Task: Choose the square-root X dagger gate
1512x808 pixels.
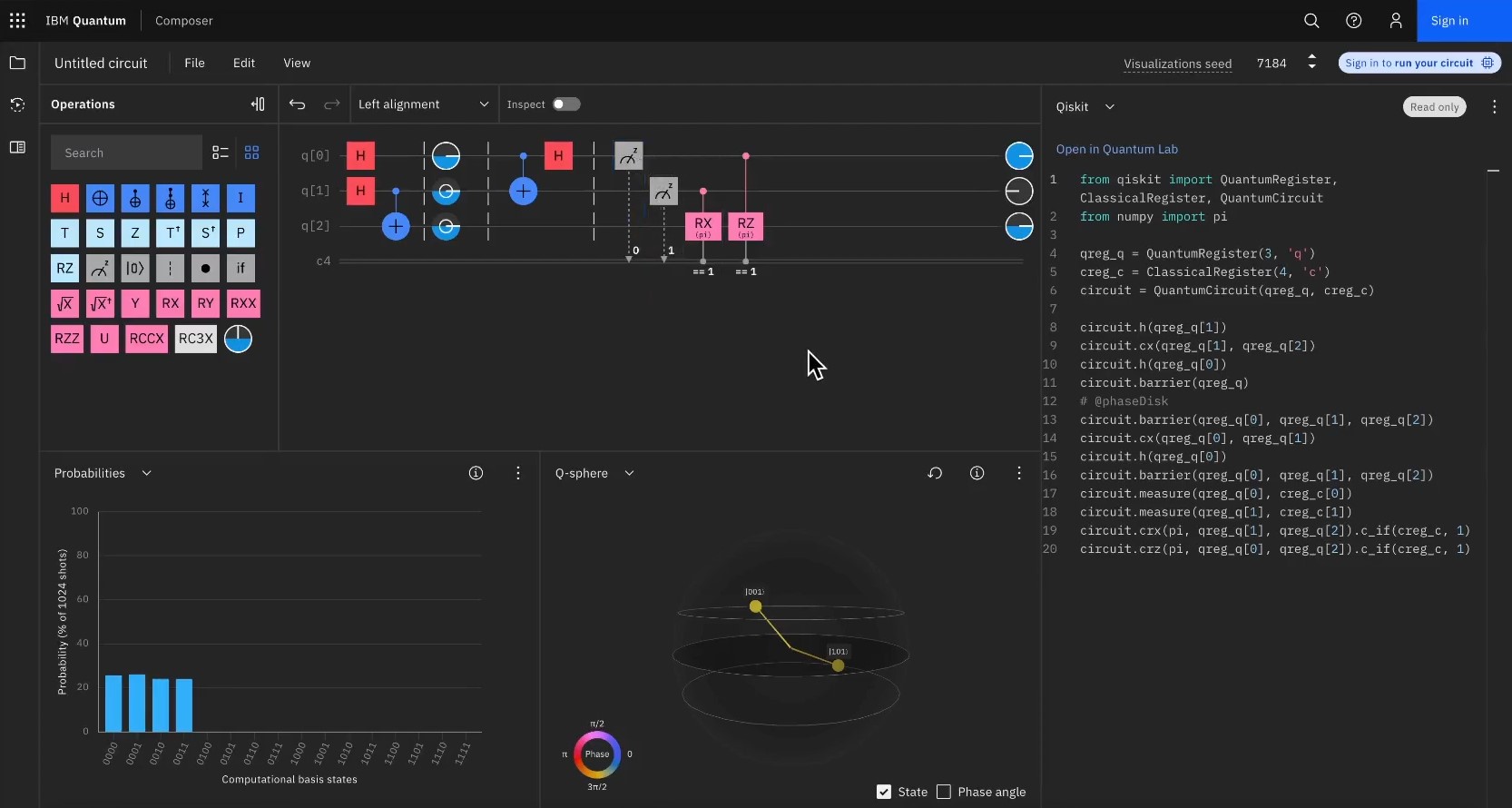Action: (100, 304)
